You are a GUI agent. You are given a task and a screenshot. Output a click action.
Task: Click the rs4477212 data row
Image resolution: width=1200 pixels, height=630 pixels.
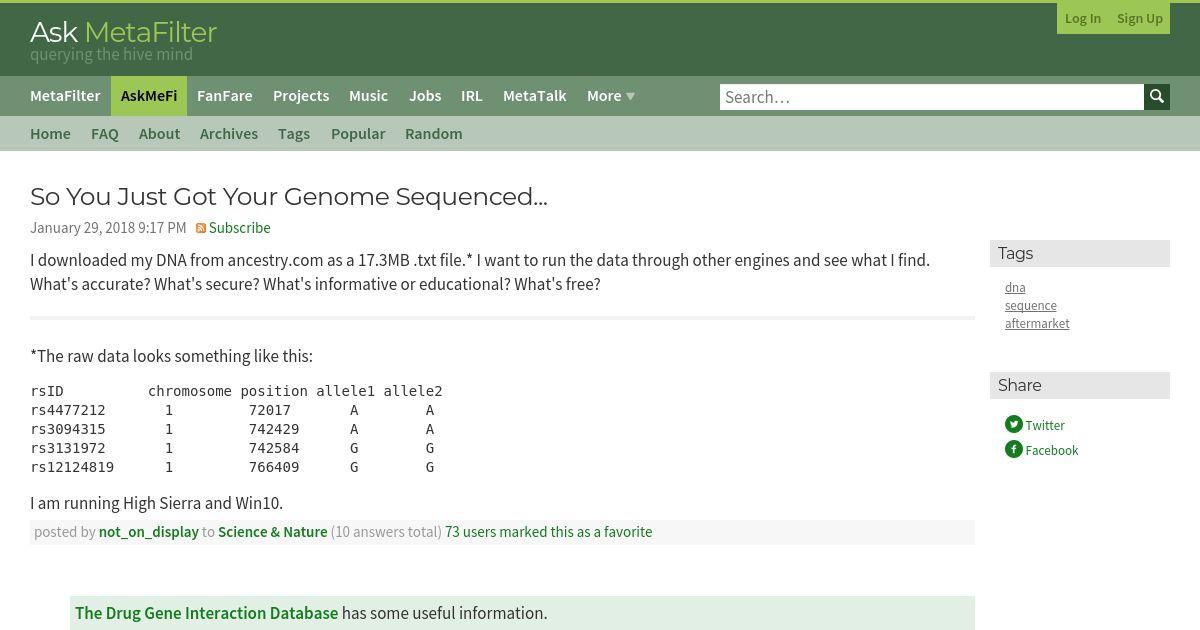233,410
